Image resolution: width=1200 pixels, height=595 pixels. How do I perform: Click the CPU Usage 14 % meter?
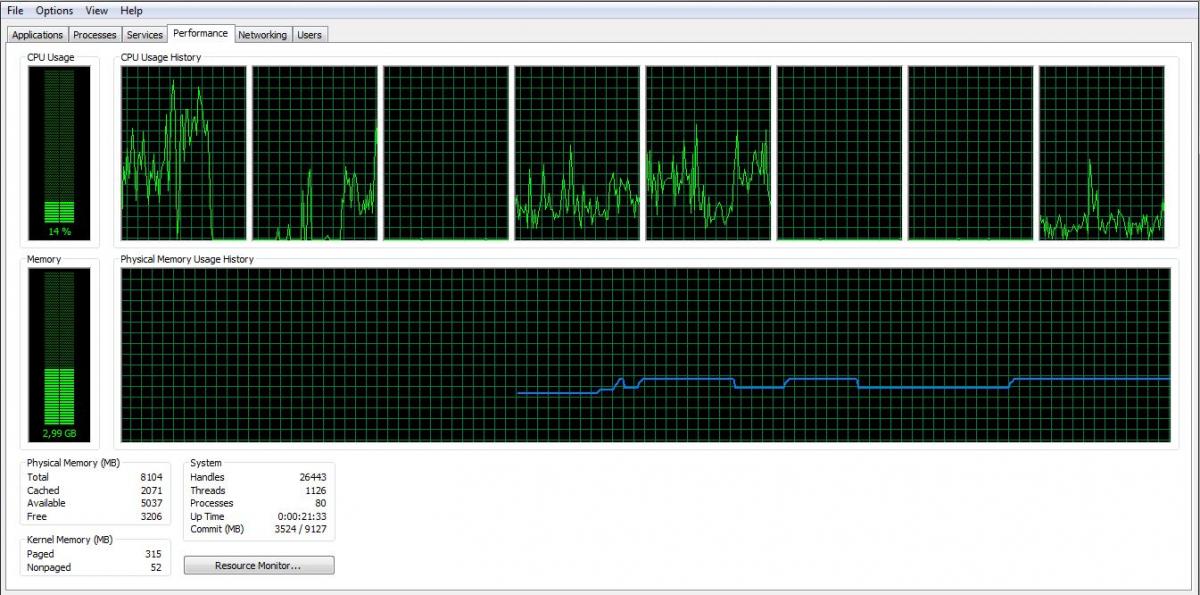[x=60, y=153]
